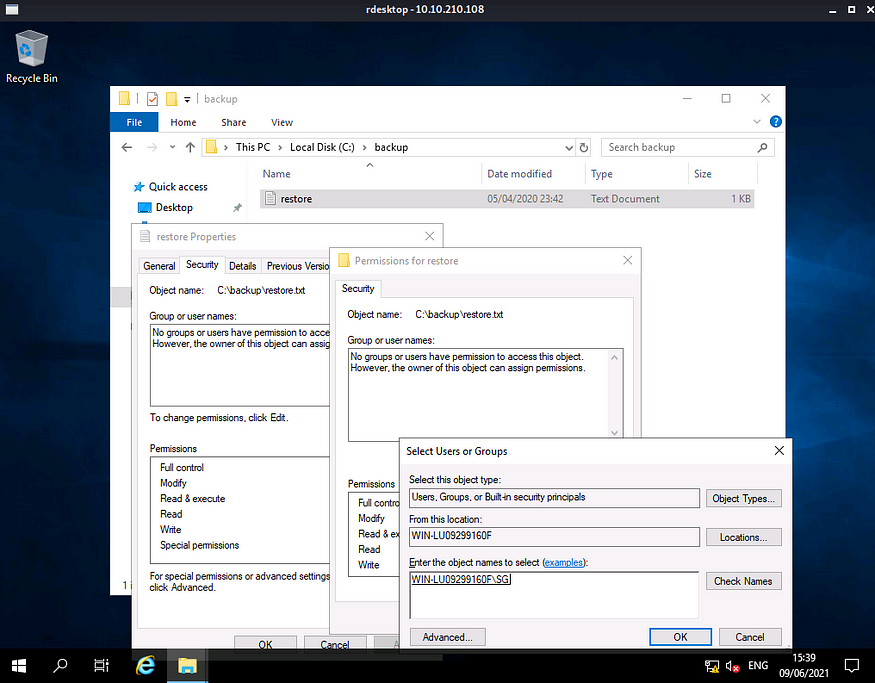The width and height of the screenshot is (875, 683).
Task: Launch Internet Explorer from the taskbar
Action: [145, 665]
